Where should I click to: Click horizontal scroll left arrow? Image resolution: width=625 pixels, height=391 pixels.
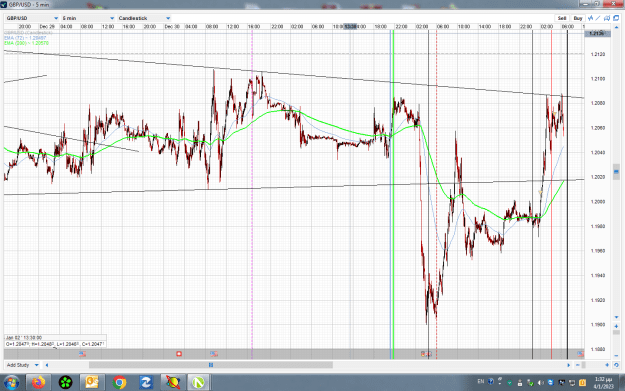tap(47, 365)
